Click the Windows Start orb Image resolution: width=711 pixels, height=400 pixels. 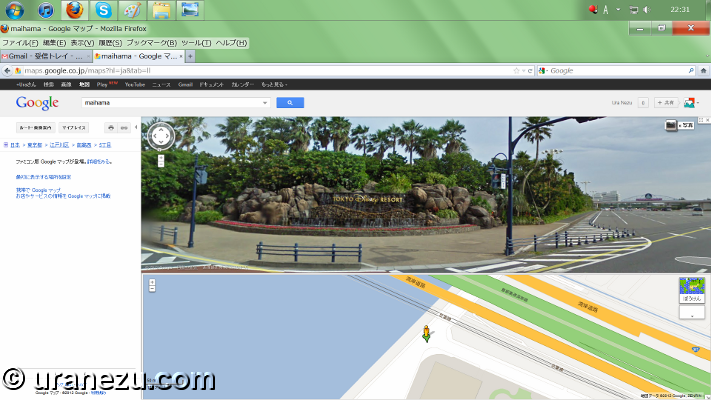[15, 10]
